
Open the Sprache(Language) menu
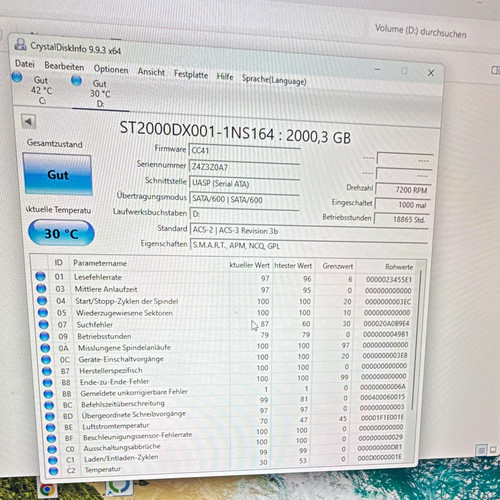(274, 80)
